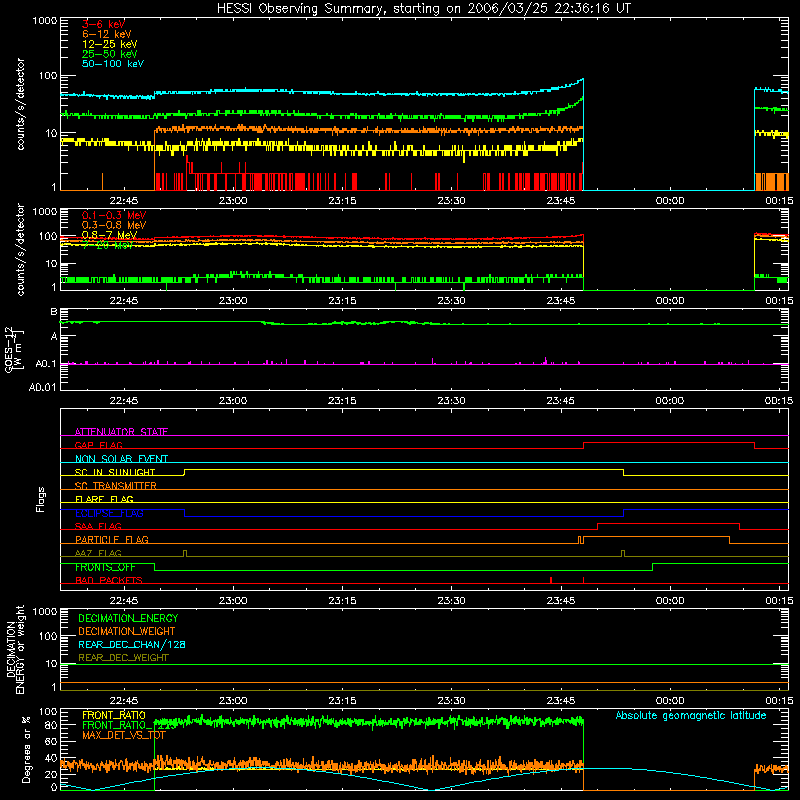Viewport: 800px width, 800px height.
Task: Click the REAR_DEC_CHAN/128 legend label
Action: 132,644
